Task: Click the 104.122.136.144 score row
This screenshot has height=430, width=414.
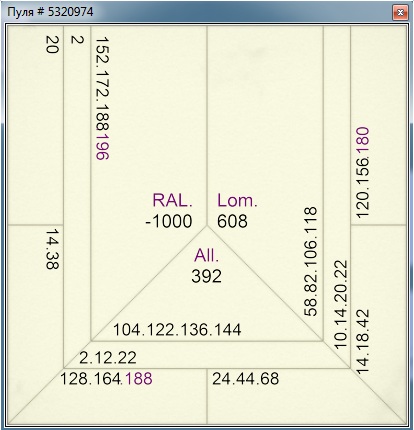Action: (x=177, y=330)
